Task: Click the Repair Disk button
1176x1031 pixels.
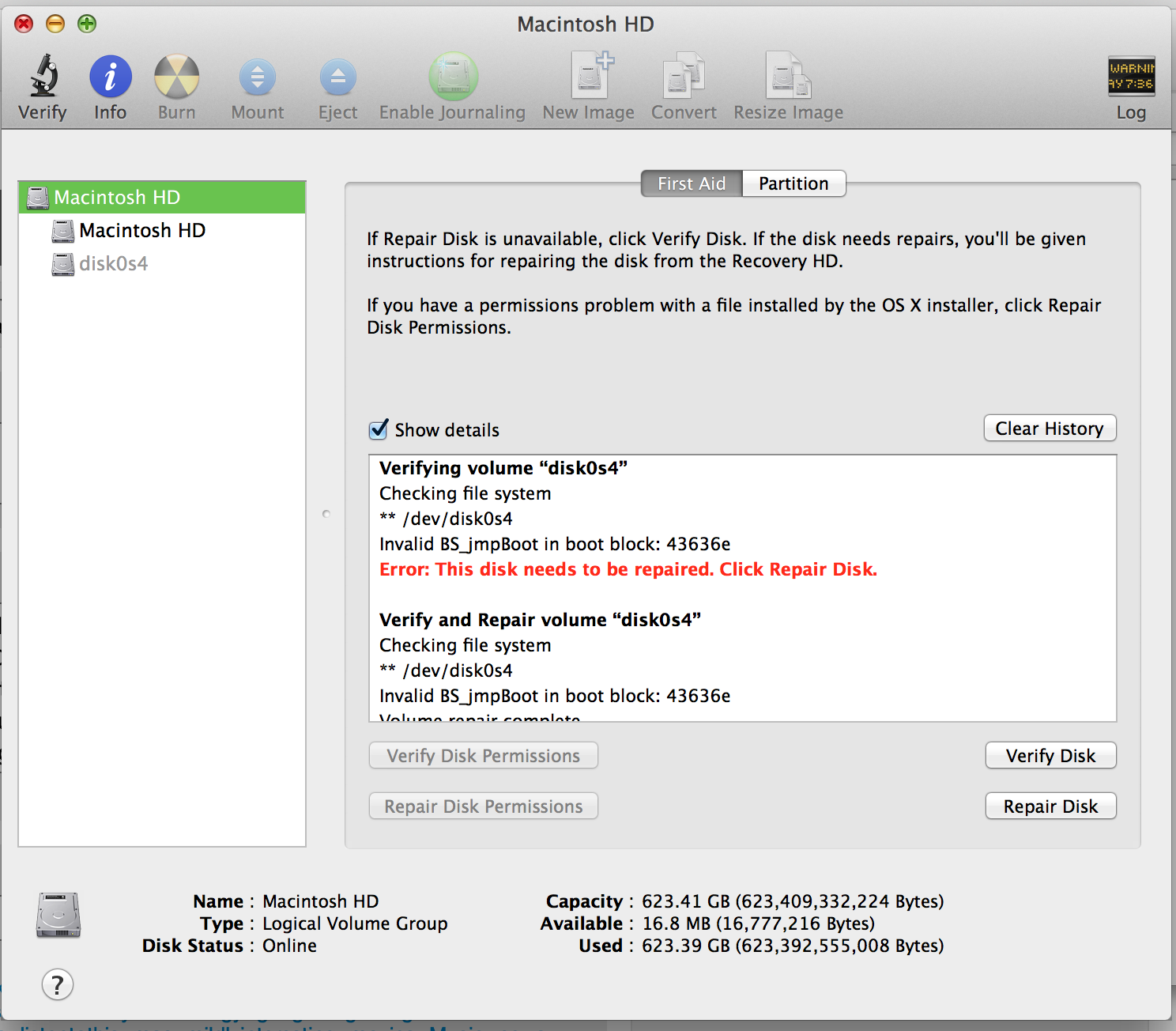Action: (x=1050, y=806)
